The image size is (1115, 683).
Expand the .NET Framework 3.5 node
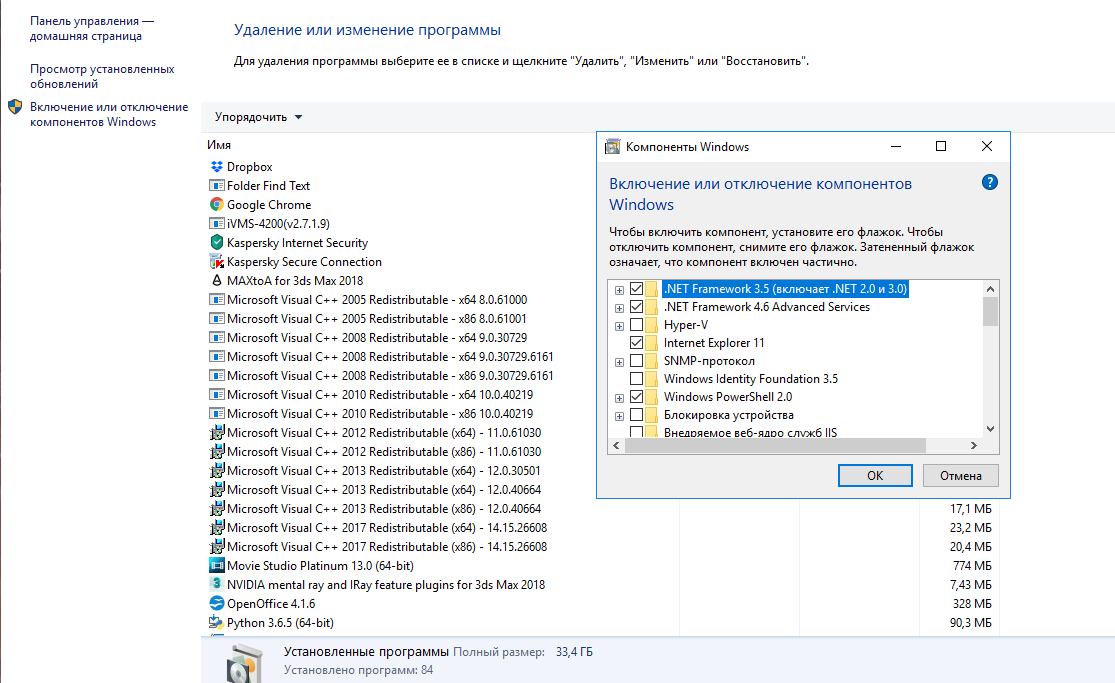(619, 290)
